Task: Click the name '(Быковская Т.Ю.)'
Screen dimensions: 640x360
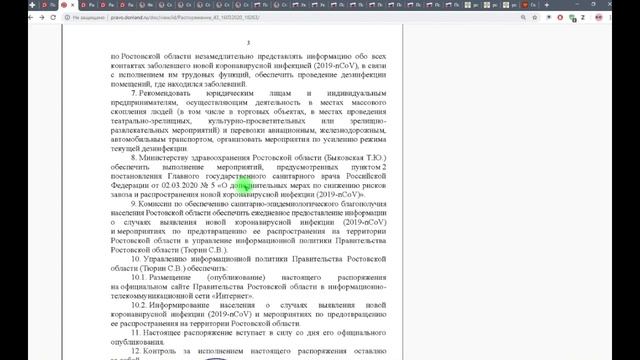Action: click(355, 158)
